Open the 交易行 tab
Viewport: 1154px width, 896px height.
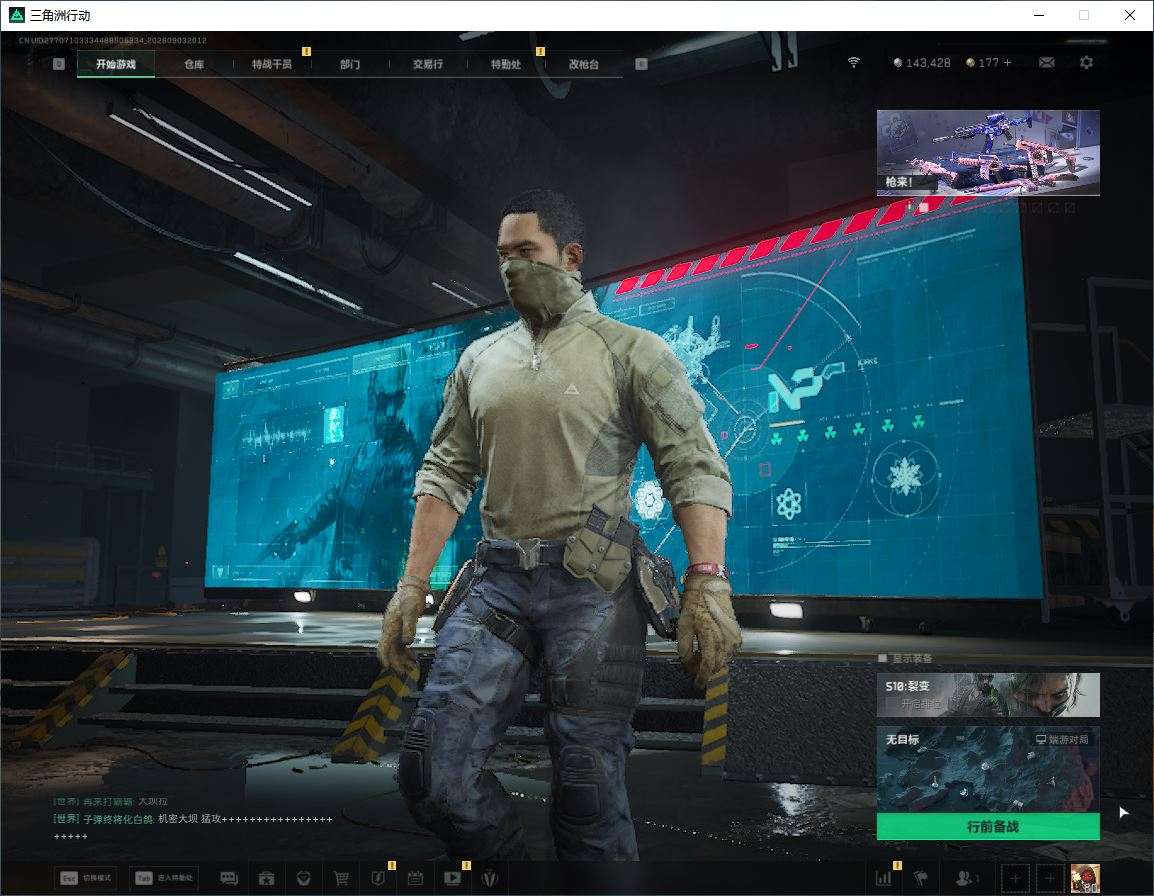[x=428, y=64]
